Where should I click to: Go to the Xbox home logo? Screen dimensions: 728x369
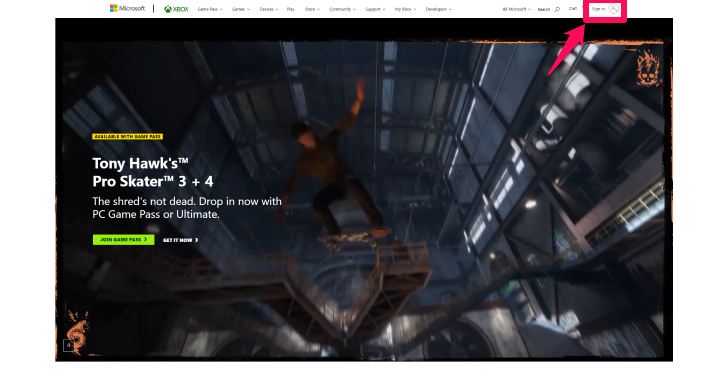tap(176, 9)
